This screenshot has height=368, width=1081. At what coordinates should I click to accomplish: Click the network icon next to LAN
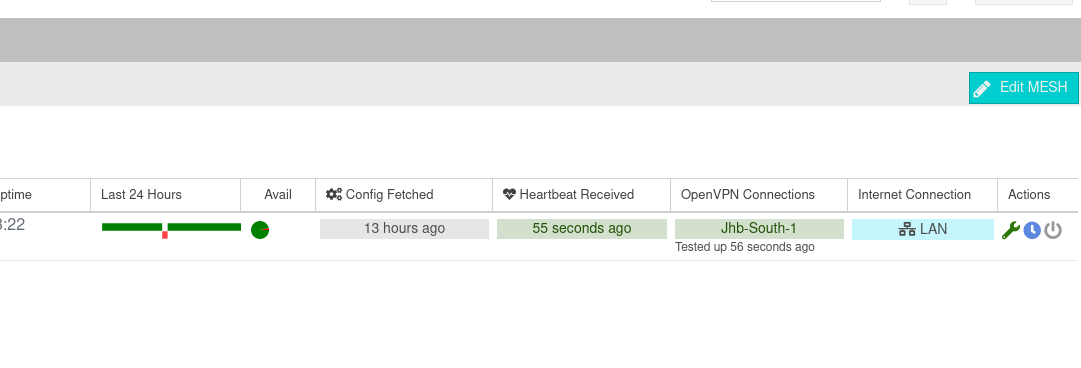tap(907, 229)
